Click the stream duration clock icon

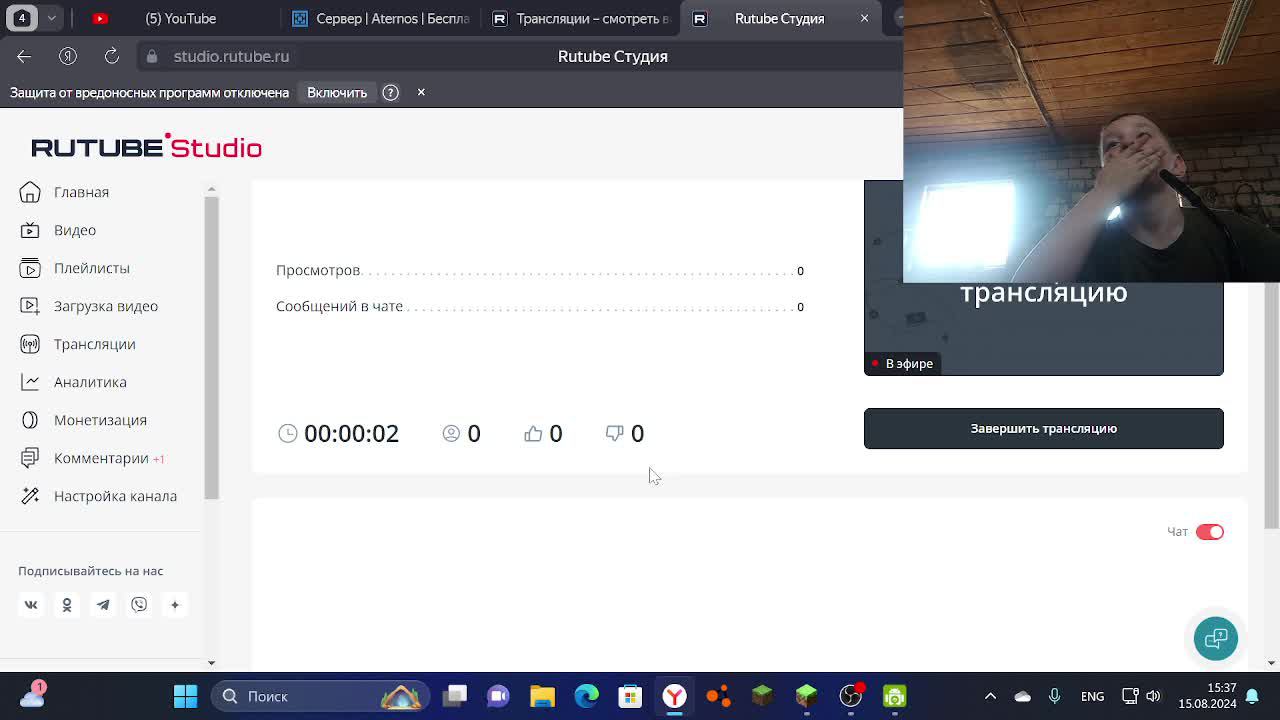pos(288,433)
